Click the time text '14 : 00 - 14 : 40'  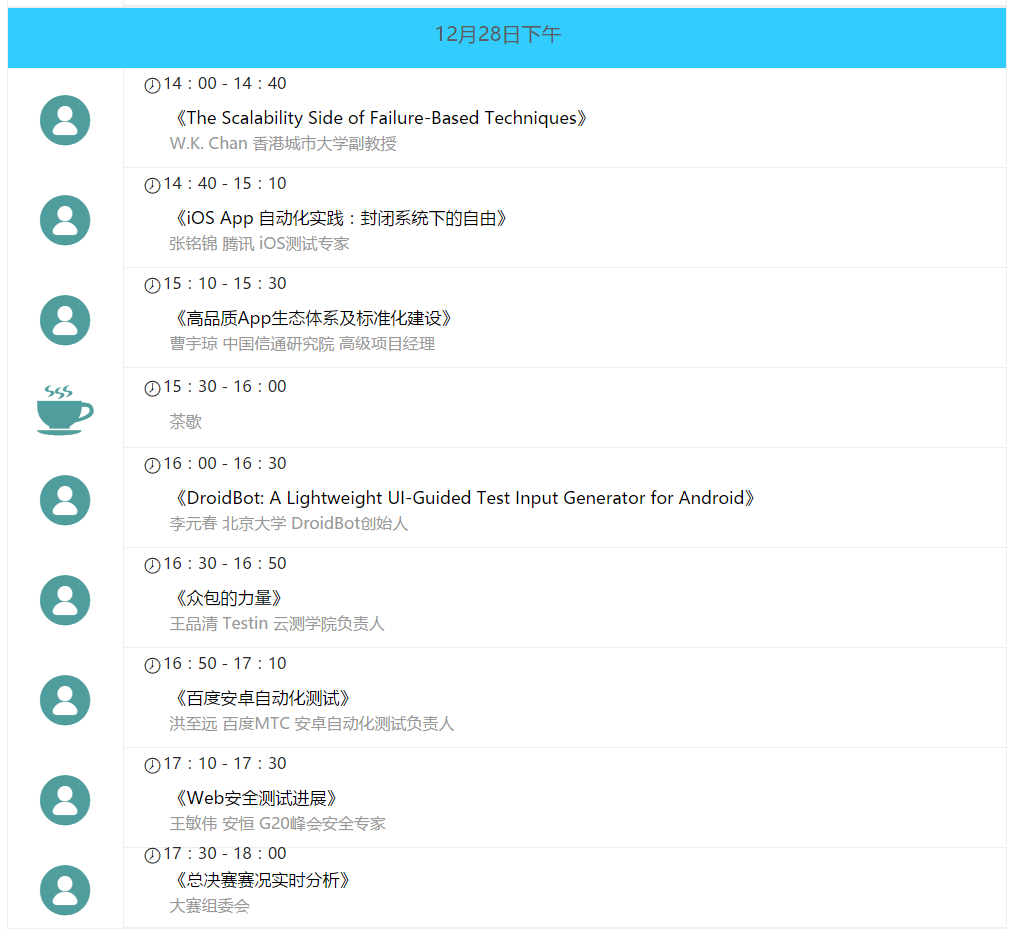225,84
